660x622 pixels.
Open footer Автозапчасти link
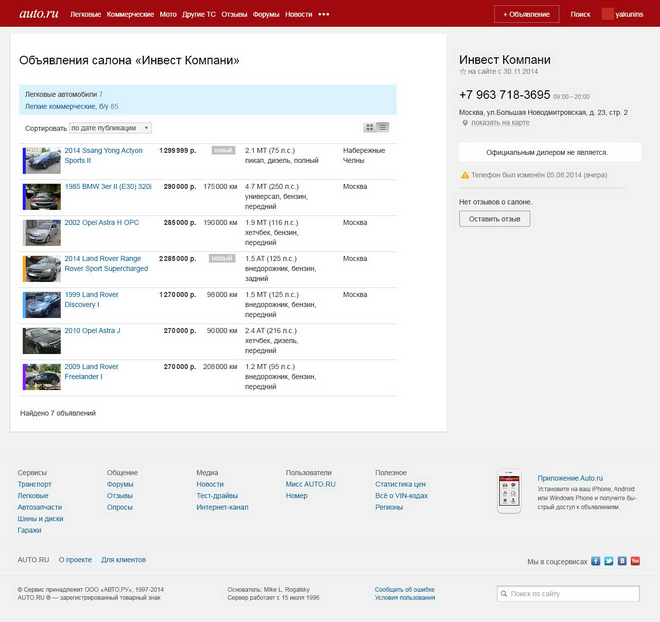point(40,508)
